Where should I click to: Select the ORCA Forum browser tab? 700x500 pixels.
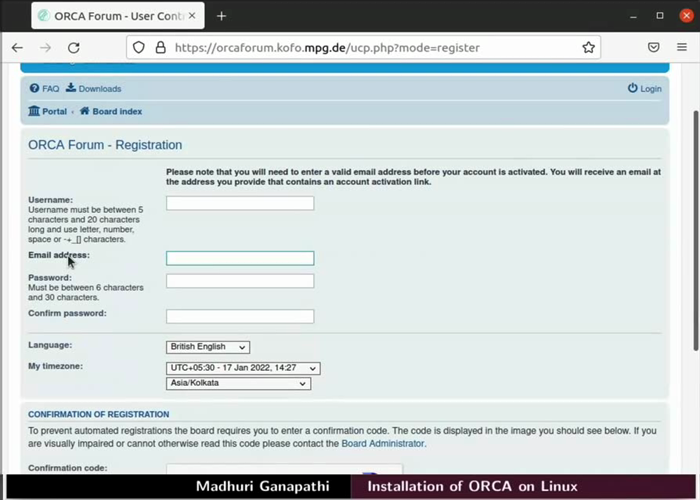coord(110,16)
